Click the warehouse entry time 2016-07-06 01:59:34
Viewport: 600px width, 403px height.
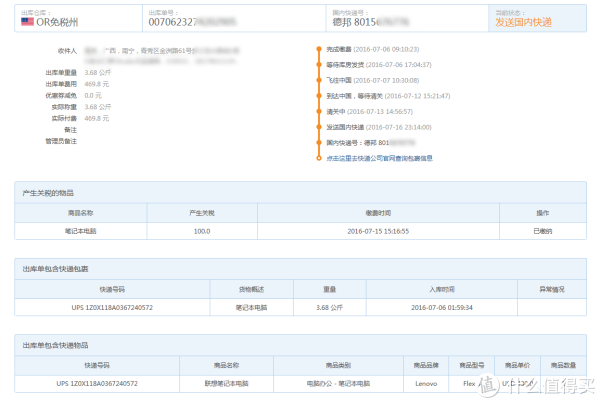pyautogui.click(x=442, y=308)
